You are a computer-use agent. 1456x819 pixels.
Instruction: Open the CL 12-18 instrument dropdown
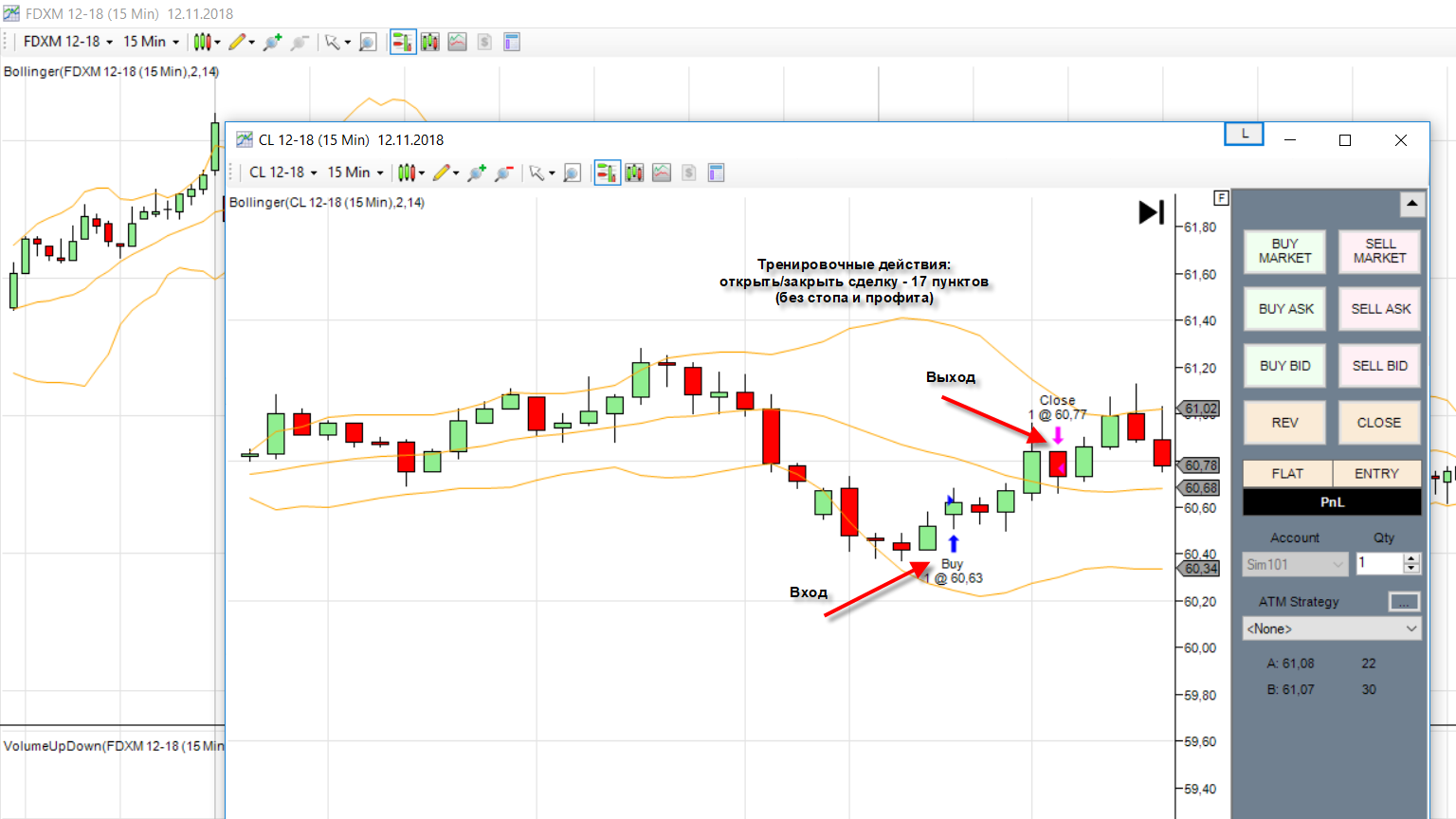click(x=282, y=173)
